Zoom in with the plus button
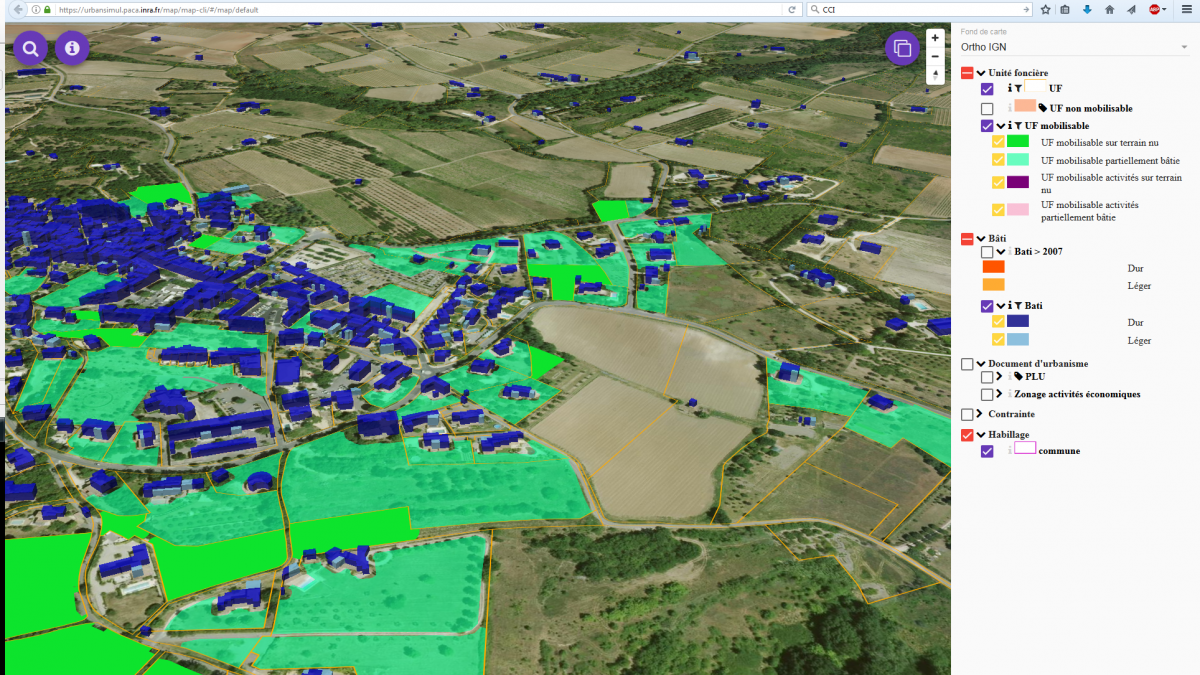Screen dimensions: 1200x675 point(935,38)
